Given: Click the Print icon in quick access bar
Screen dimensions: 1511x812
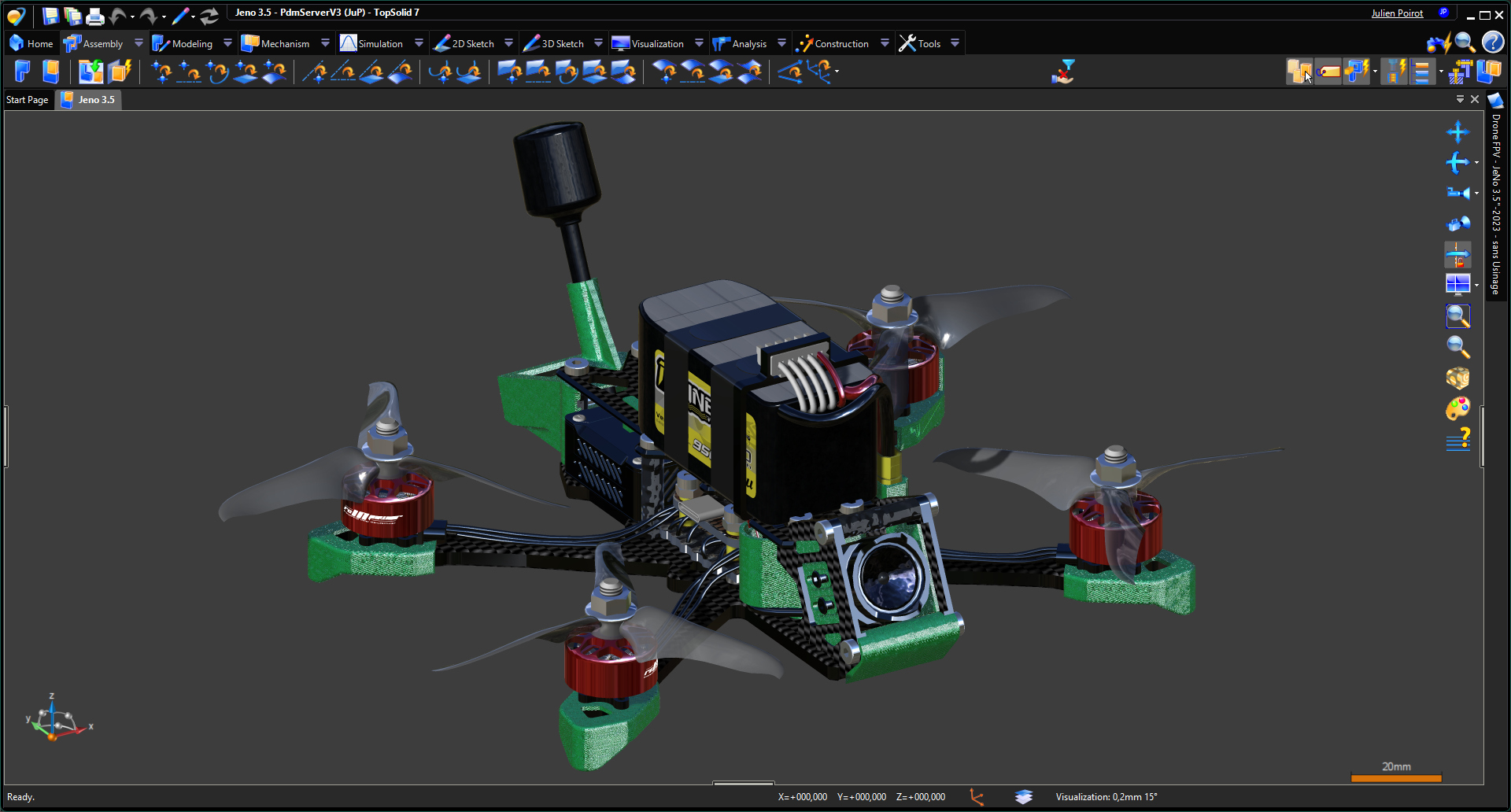Looking at the screenshot, I should tap(95, 16).
